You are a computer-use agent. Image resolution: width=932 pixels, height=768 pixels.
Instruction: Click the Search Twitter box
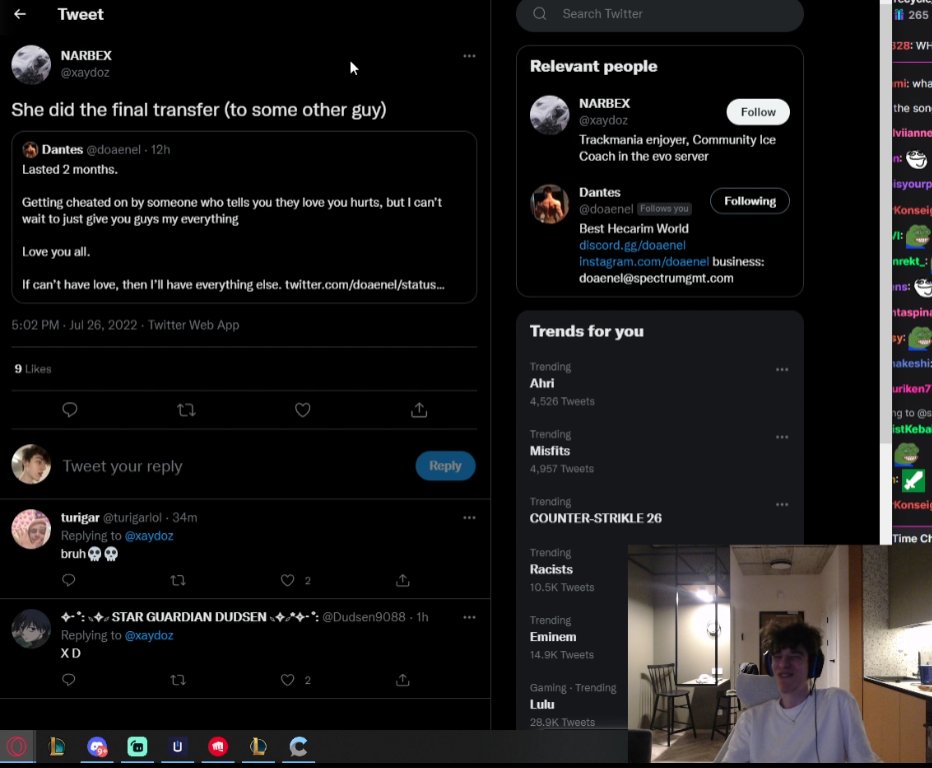pos(660,14)
